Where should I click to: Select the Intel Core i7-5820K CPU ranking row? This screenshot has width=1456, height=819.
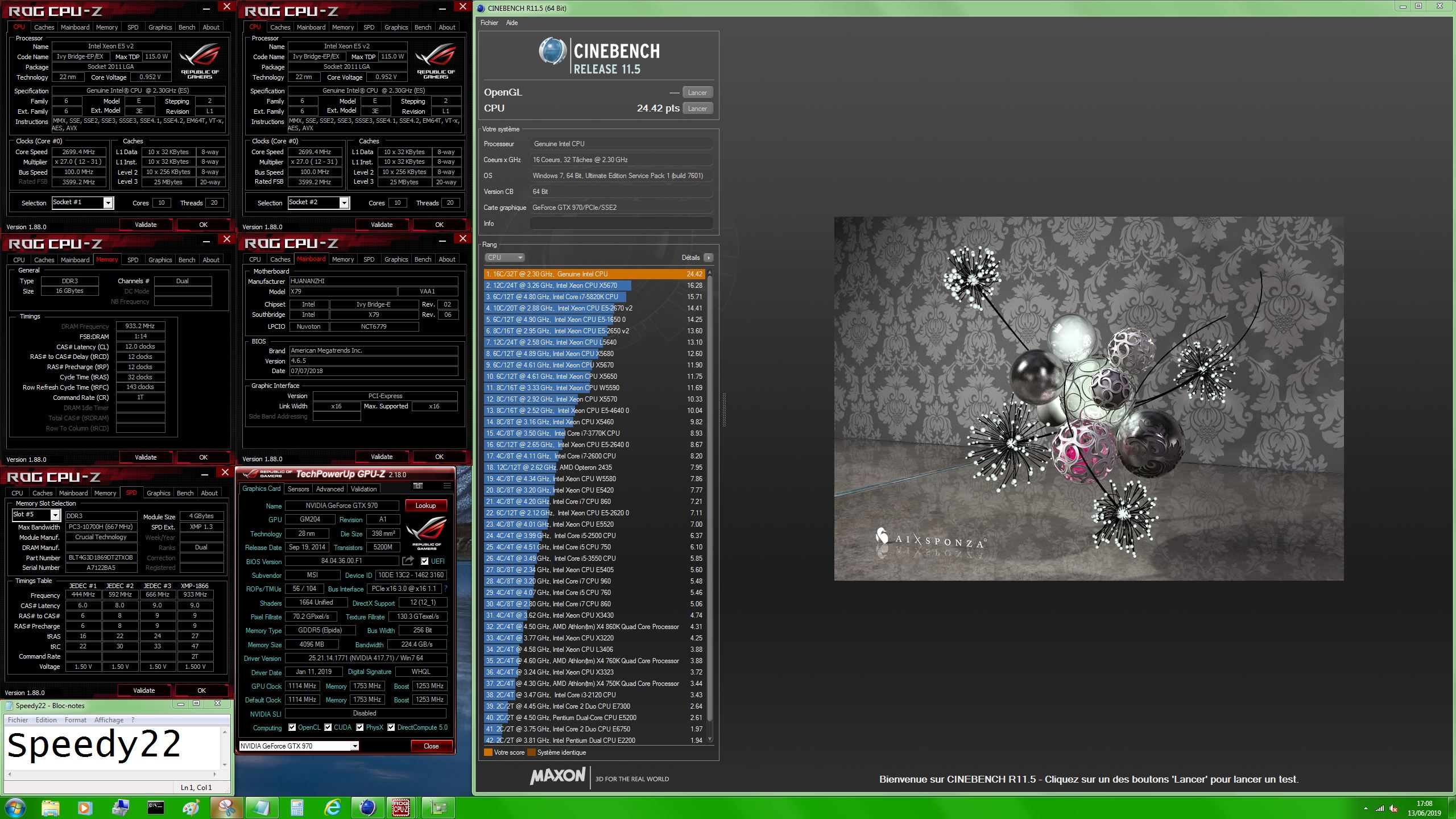click(594, 297)
